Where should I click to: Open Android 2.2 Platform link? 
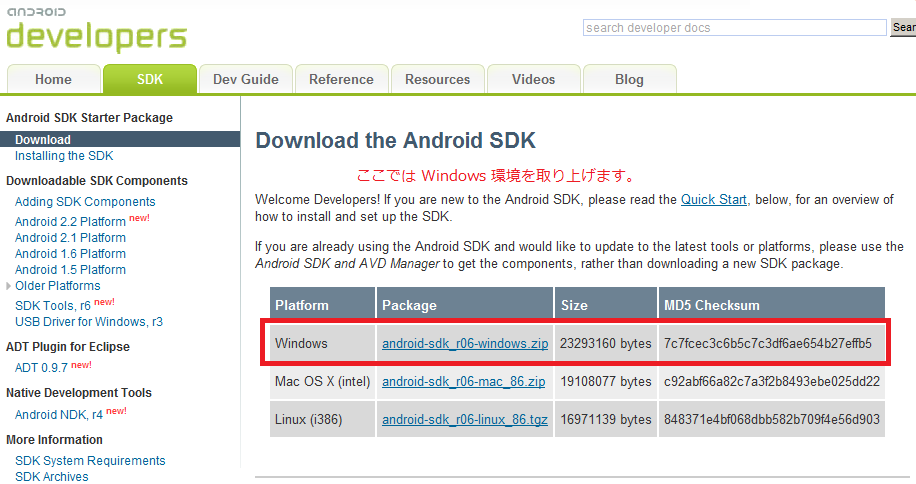70,222
